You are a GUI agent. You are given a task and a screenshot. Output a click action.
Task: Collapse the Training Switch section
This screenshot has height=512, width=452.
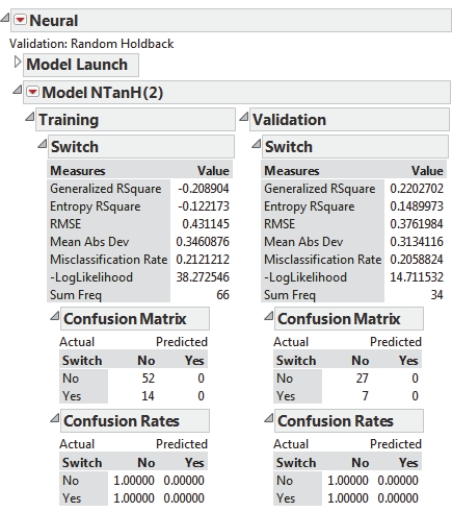[42, 144]
